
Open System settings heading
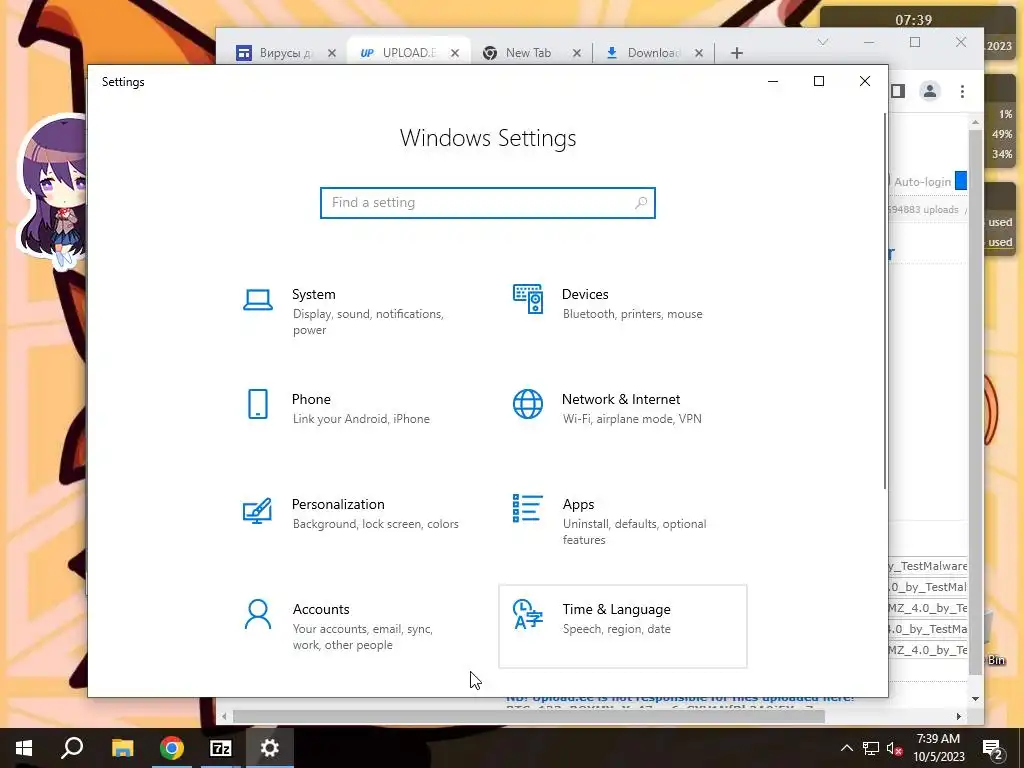[313, 295]
